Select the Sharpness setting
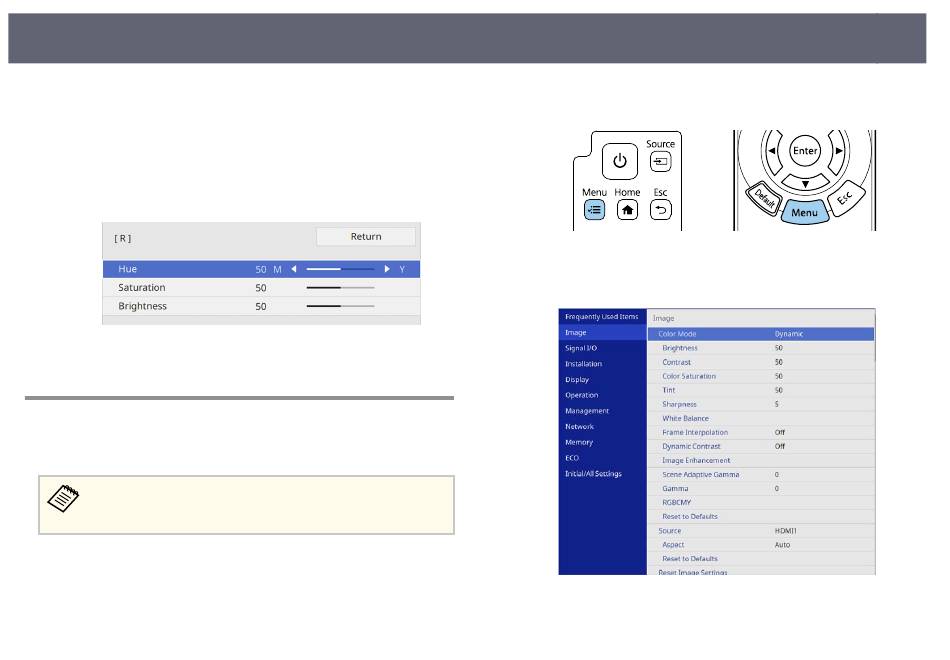 pyautogui.click(x=761, y=404)
